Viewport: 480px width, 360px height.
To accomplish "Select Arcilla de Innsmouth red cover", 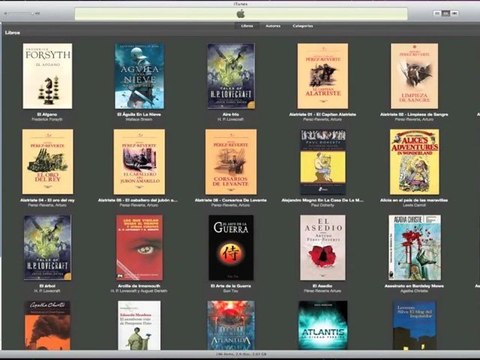I will pyautogui.click(x=139, y=247).
